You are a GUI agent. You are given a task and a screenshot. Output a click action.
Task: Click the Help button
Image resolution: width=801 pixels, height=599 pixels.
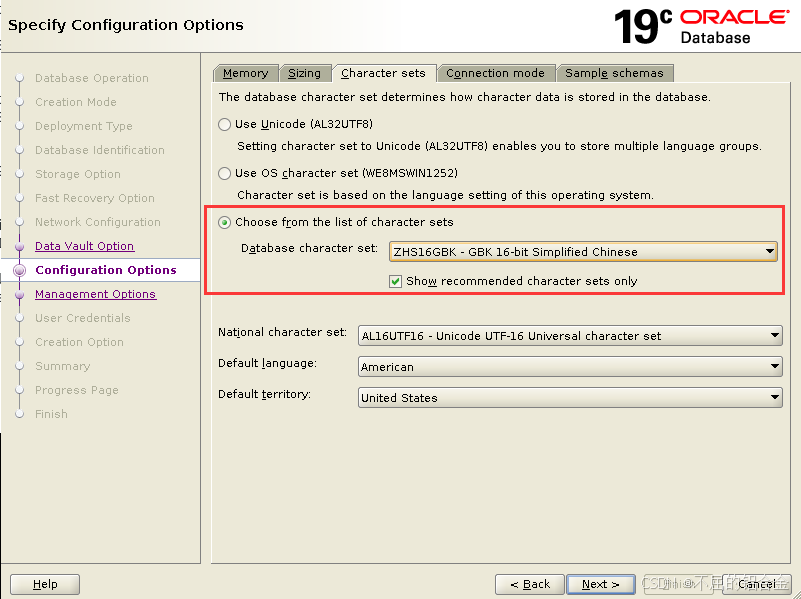coord(45,584)
